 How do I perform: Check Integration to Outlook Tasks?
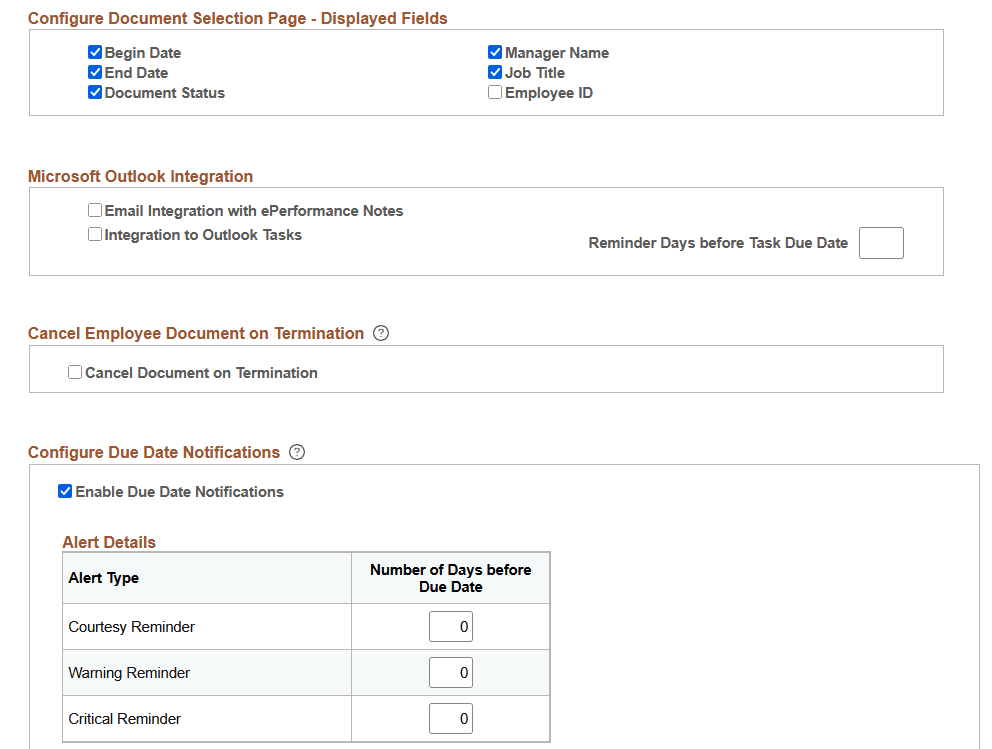95,234
